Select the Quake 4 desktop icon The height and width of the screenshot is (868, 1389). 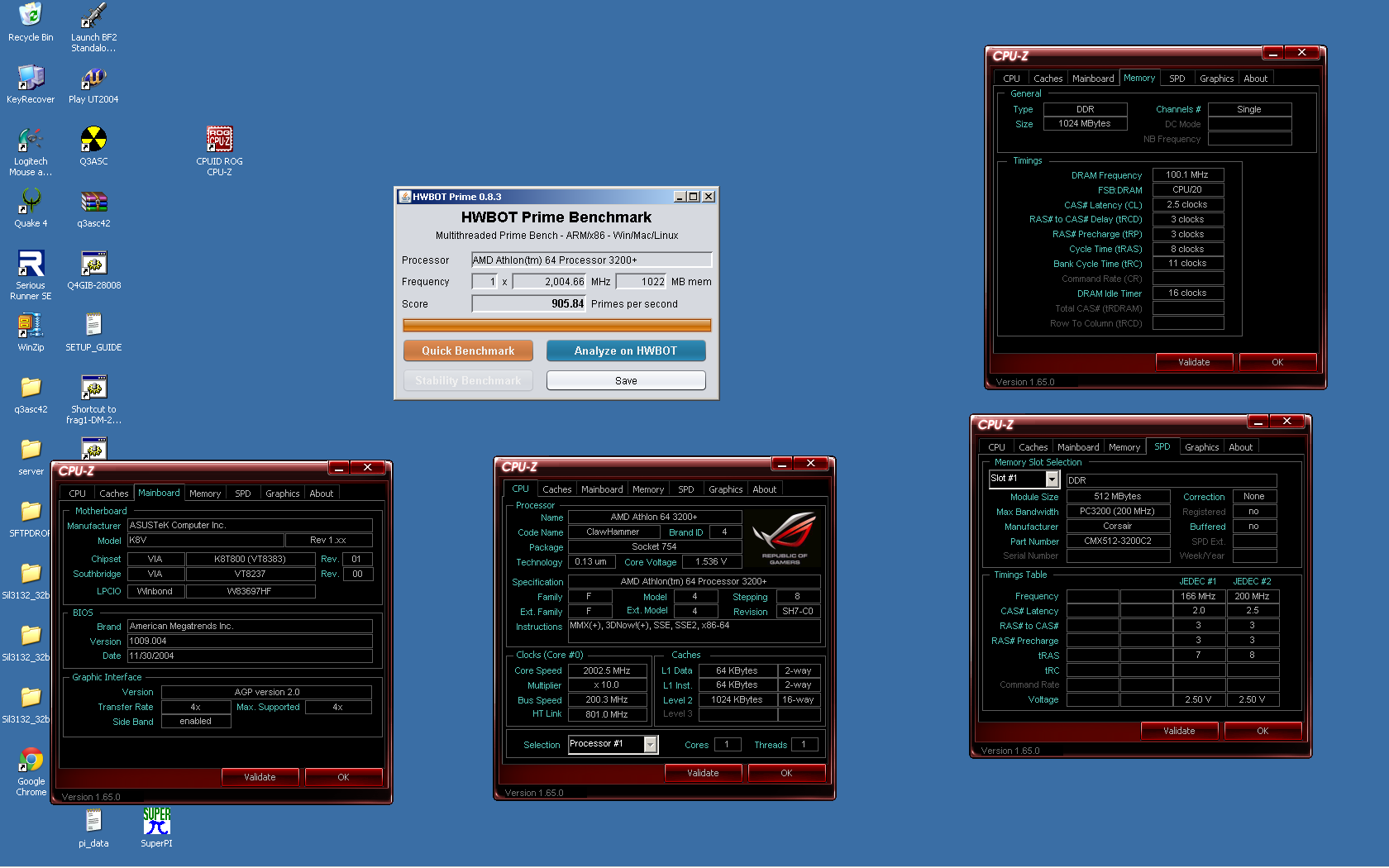(x=31, y=201)
